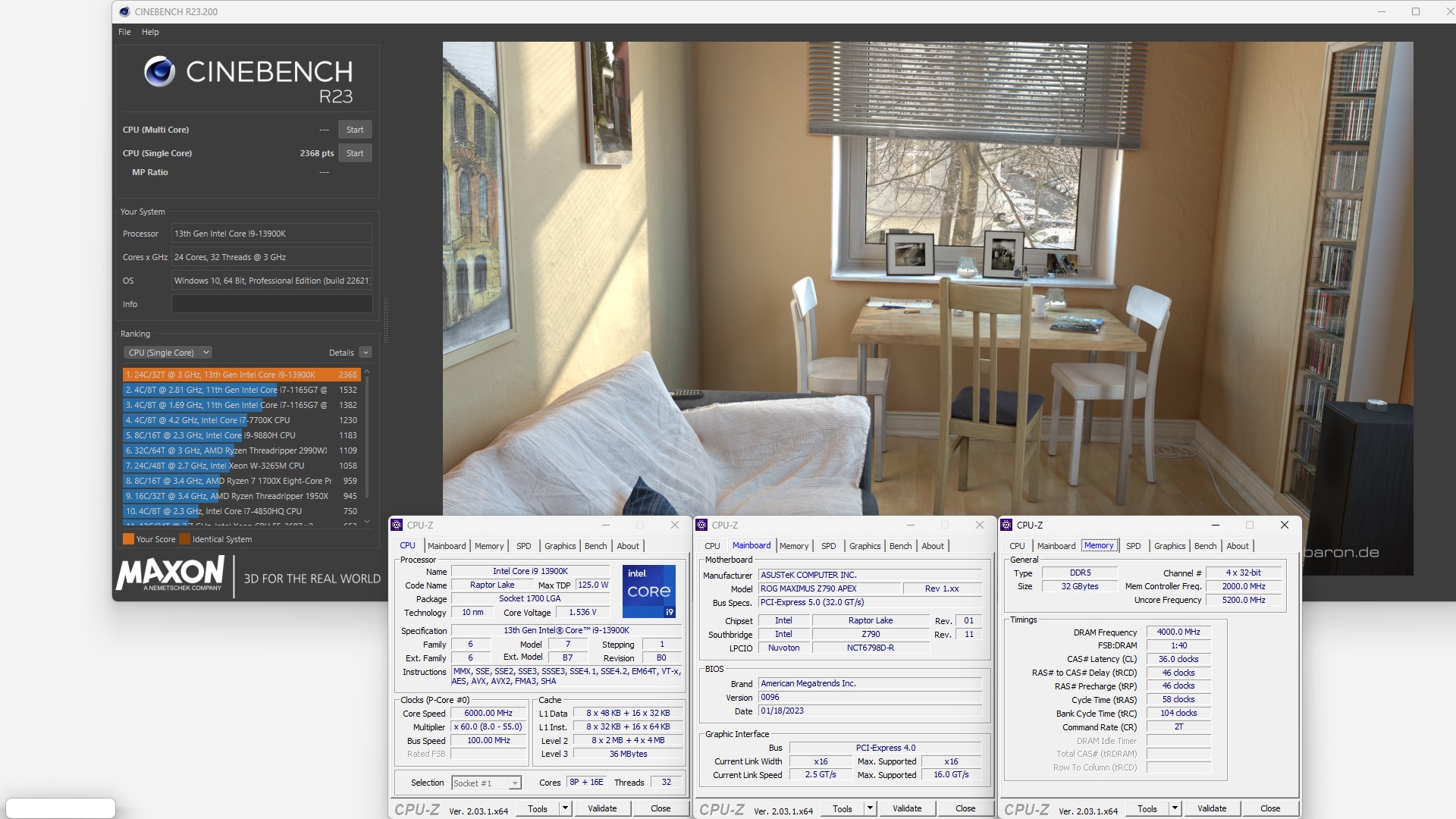Click in the Info input field
The width and height of the screenshot is (1456, 819).
(271, 304)
